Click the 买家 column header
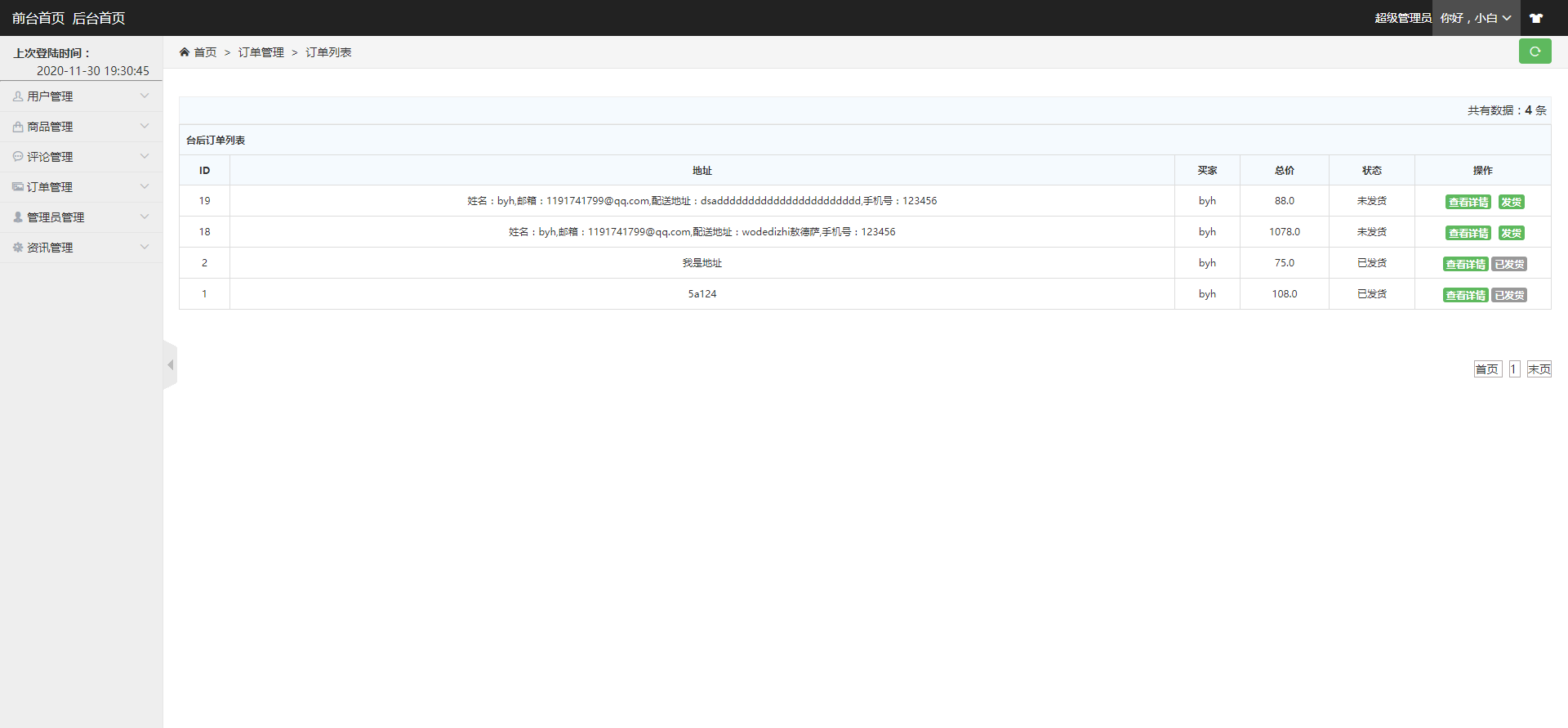 tap(1207, 171)
